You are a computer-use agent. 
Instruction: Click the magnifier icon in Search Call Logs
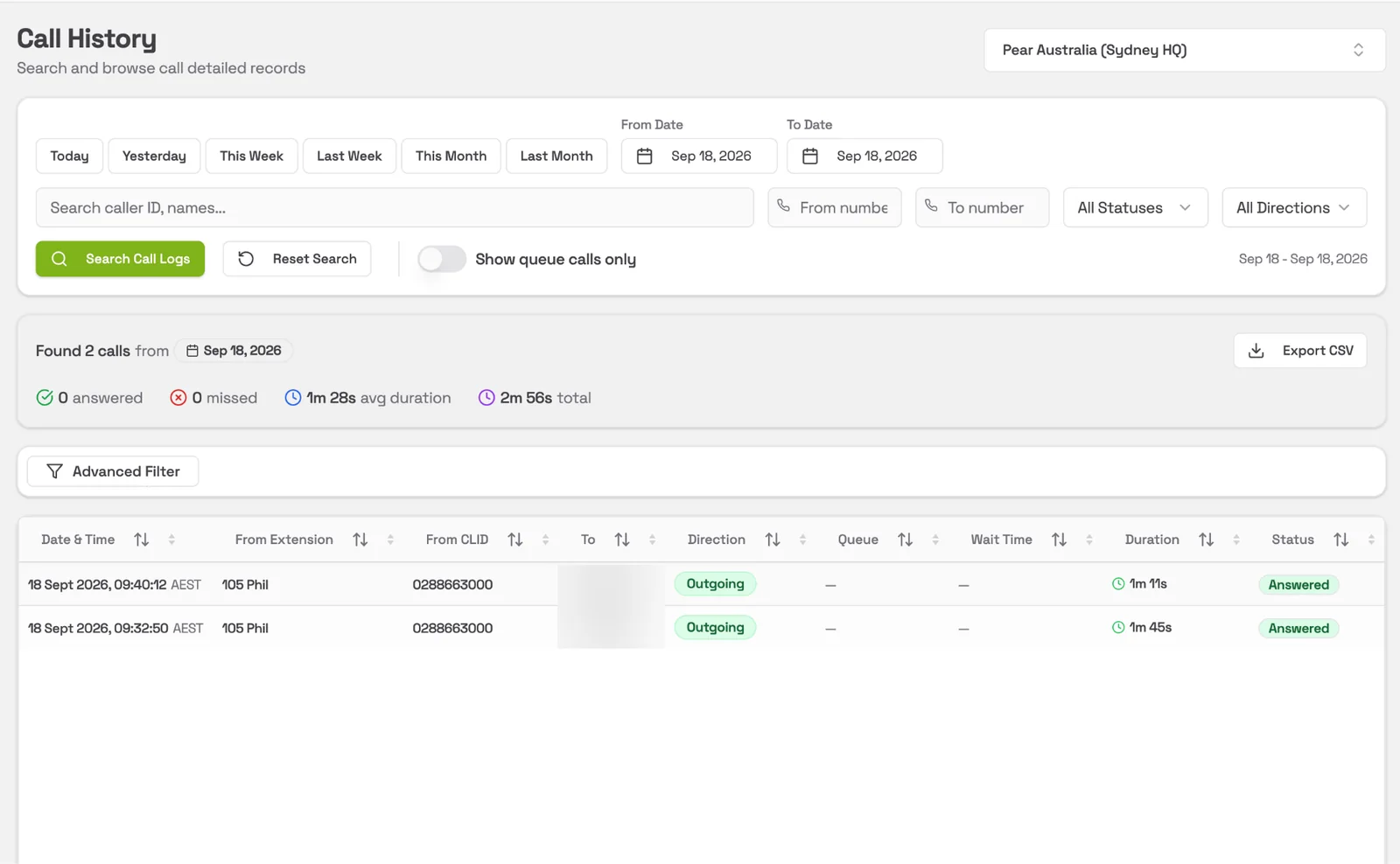pos(59,259)
